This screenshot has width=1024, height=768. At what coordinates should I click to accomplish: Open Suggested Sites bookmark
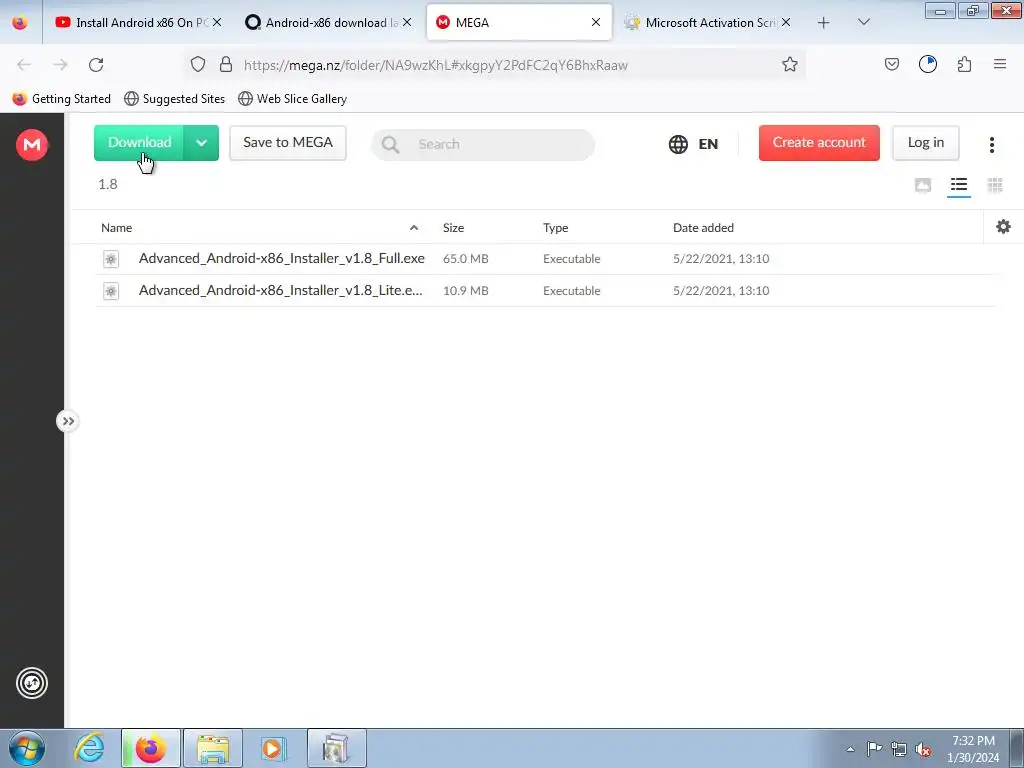point(174,99)
